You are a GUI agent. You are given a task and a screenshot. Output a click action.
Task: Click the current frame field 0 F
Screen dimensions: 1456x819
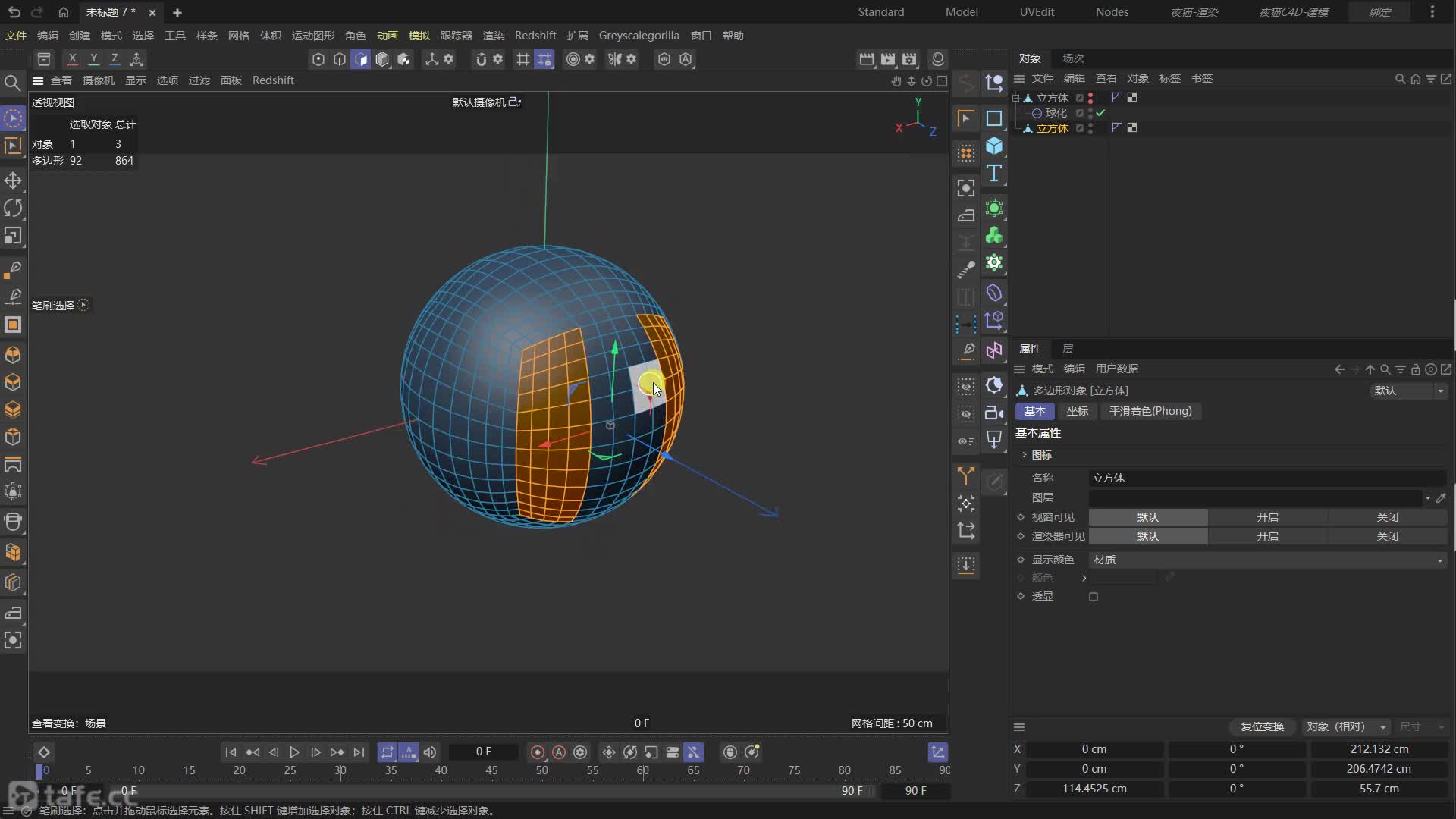(484, 752)
